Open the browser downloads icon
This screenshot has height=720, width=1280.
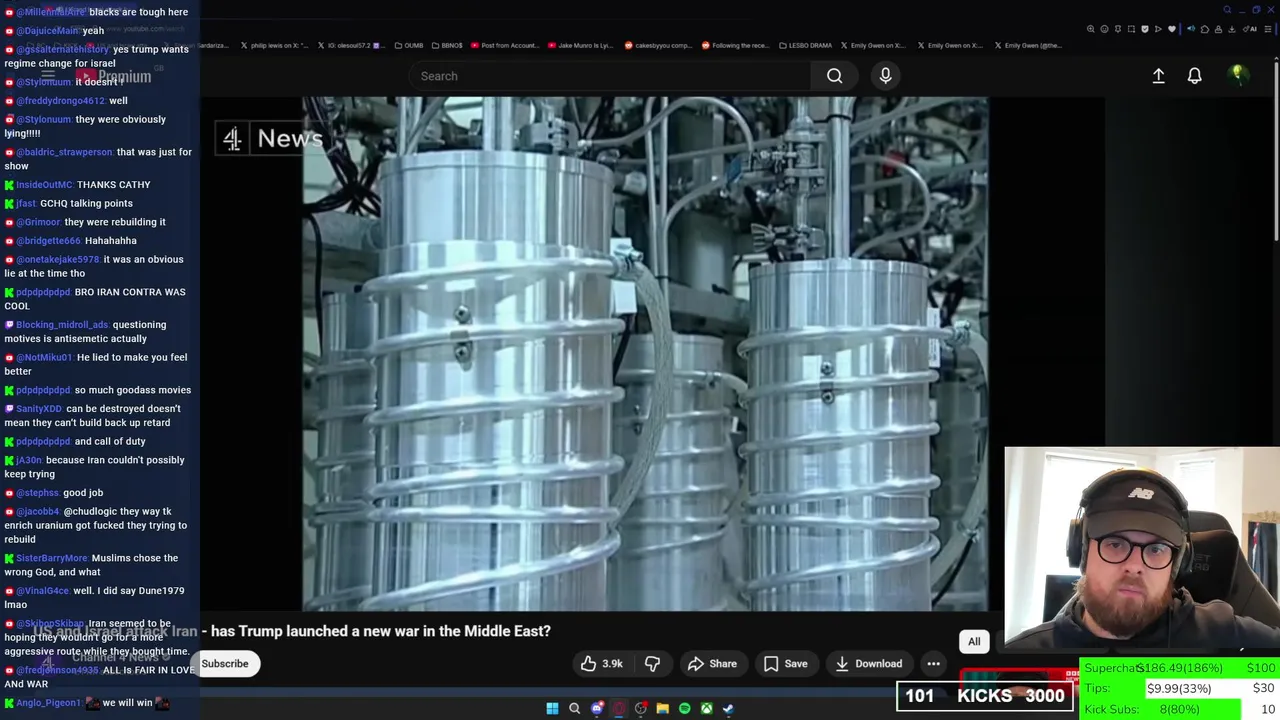click(1231, 29)
